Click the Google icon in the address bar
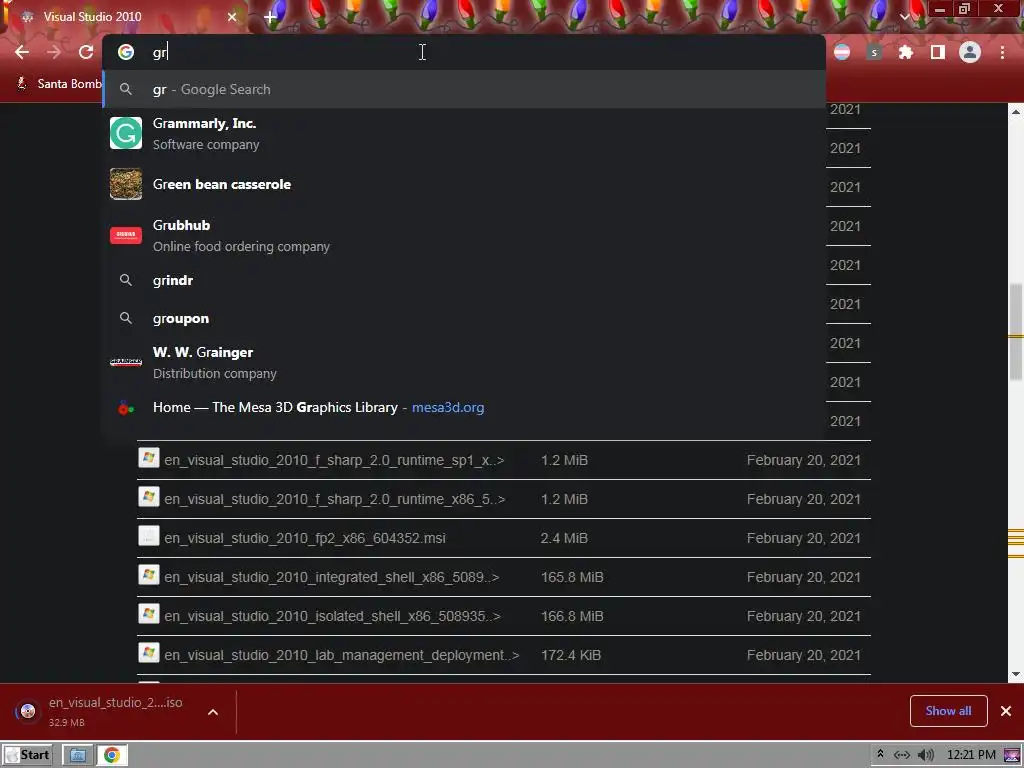1024x768 pixels. tap(125, 52)
